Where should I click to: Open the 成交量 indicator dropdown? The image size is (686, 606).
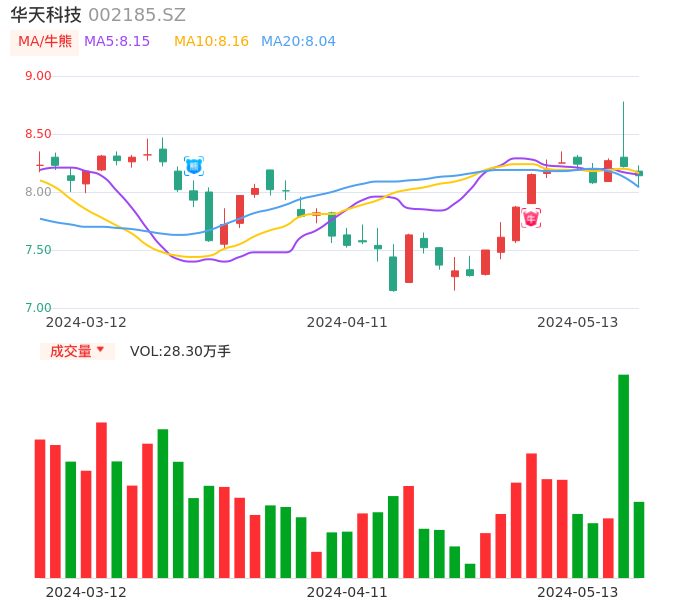pos(77,351)
